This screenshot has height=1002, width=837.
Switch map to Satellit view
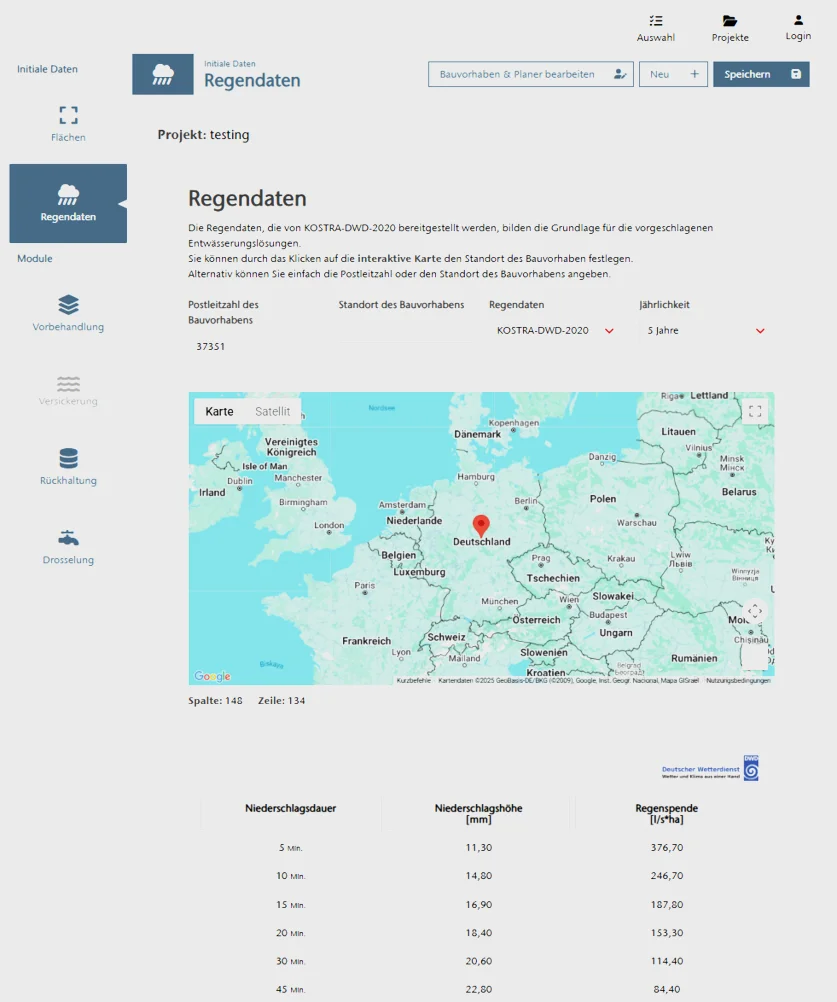pos(272,412)
